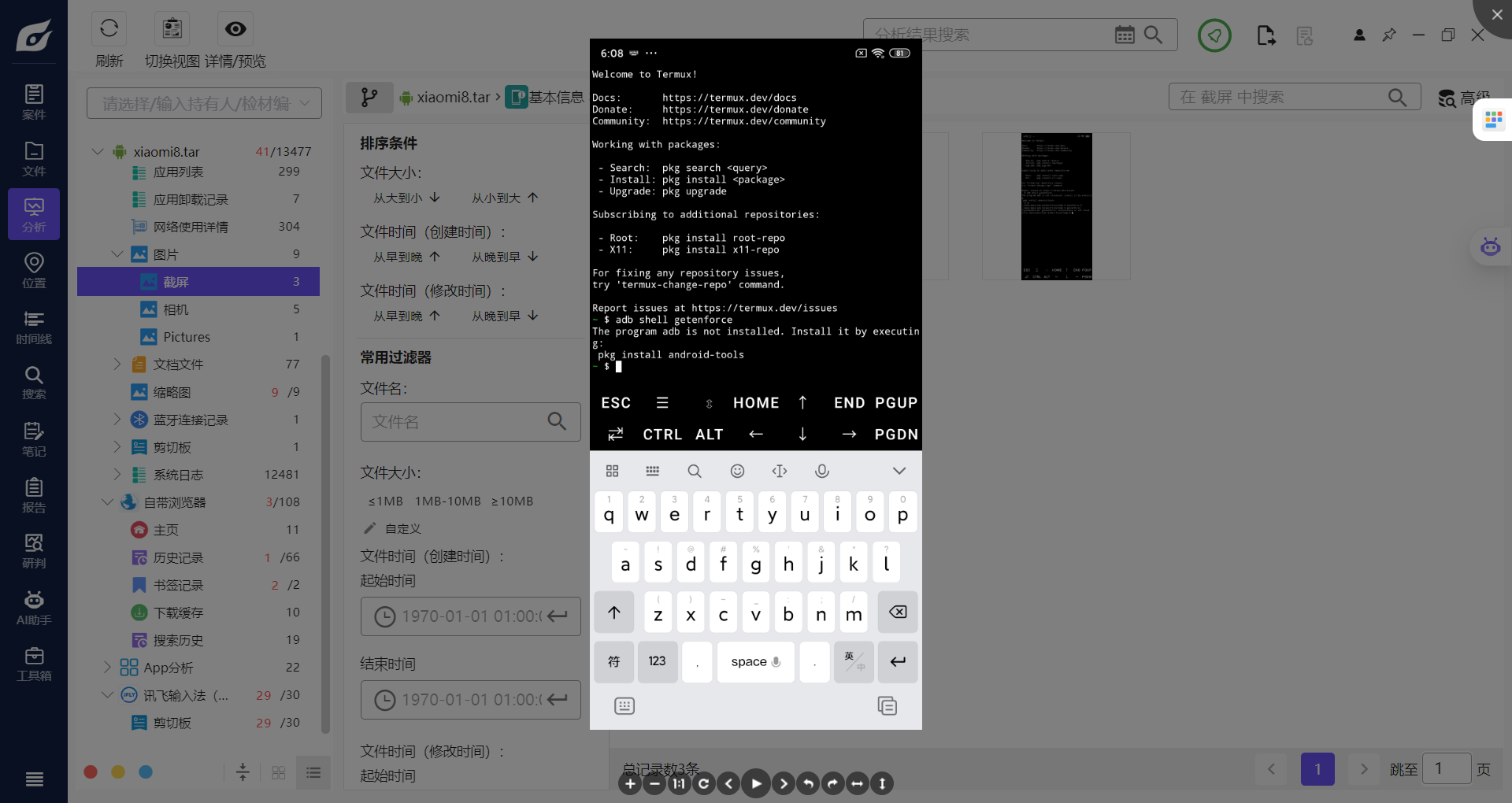This screenshot has width=1512, height=803.
Task: Reset image to 1:1 scale
Action: [679, 783]
